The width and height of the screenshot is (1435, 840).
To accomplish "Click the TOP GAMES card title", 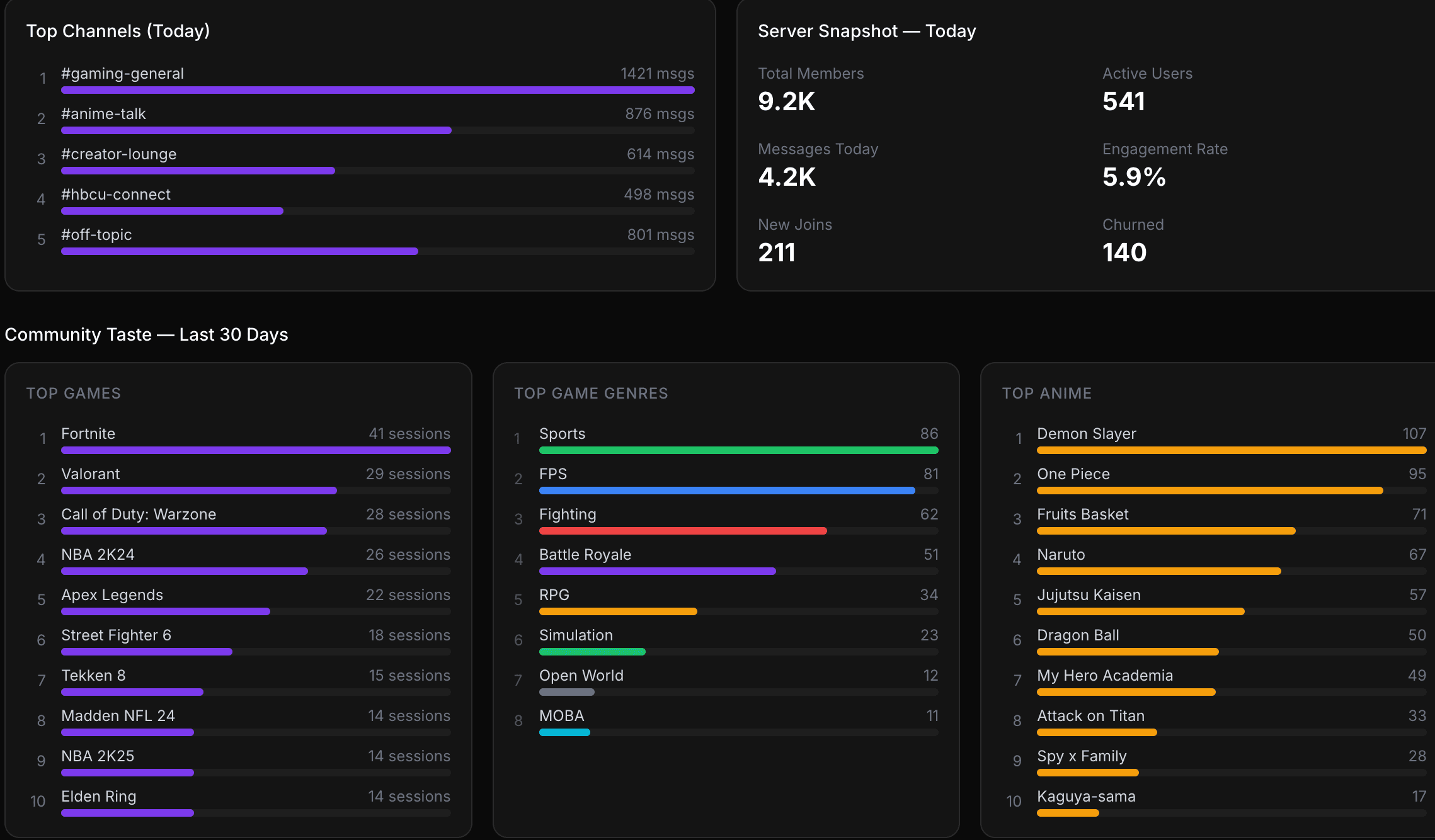I will point(74,394).
